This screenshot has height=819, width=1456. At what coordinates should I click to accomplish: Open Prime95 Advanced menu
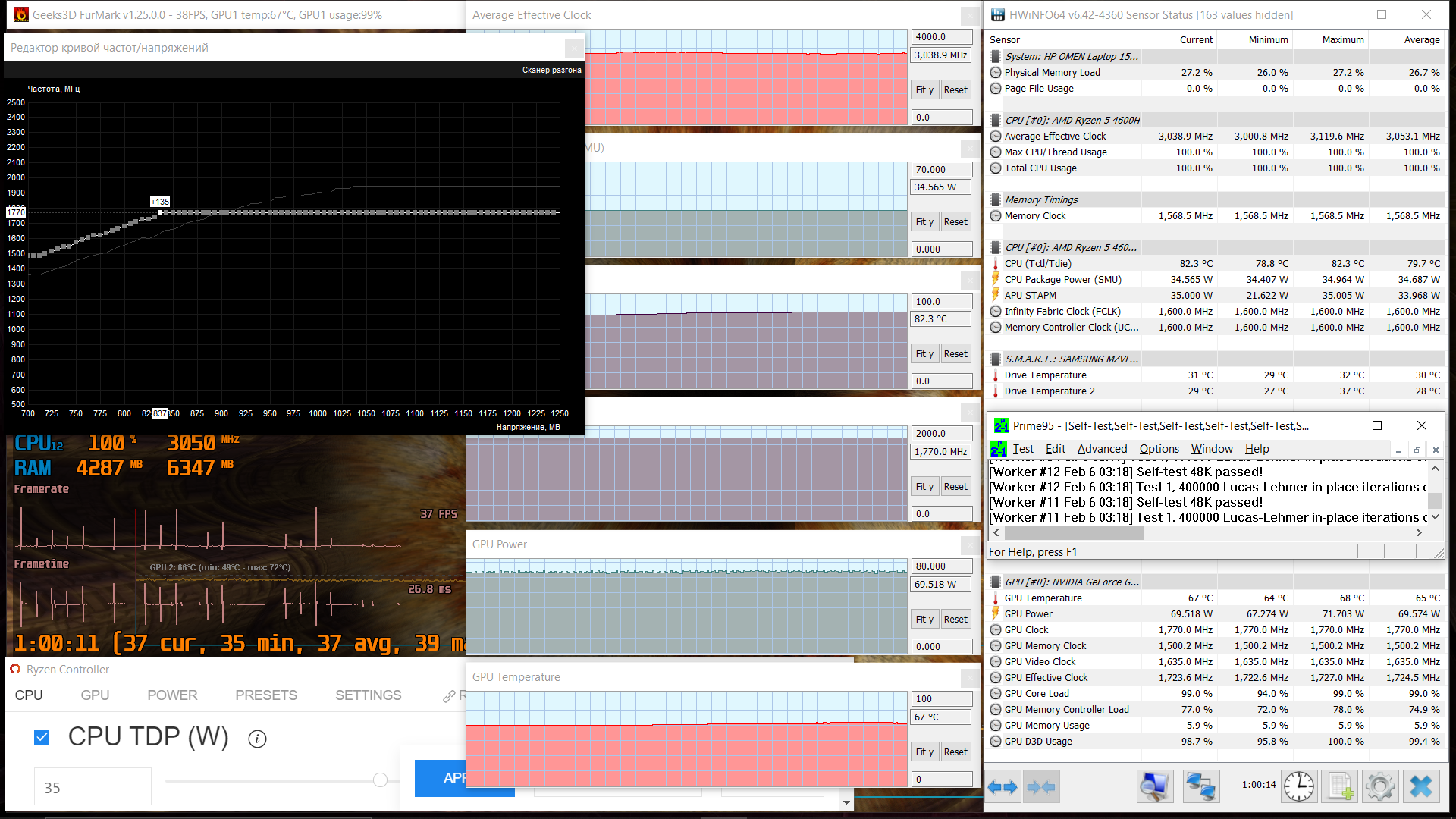click(x=1102, y=449)
